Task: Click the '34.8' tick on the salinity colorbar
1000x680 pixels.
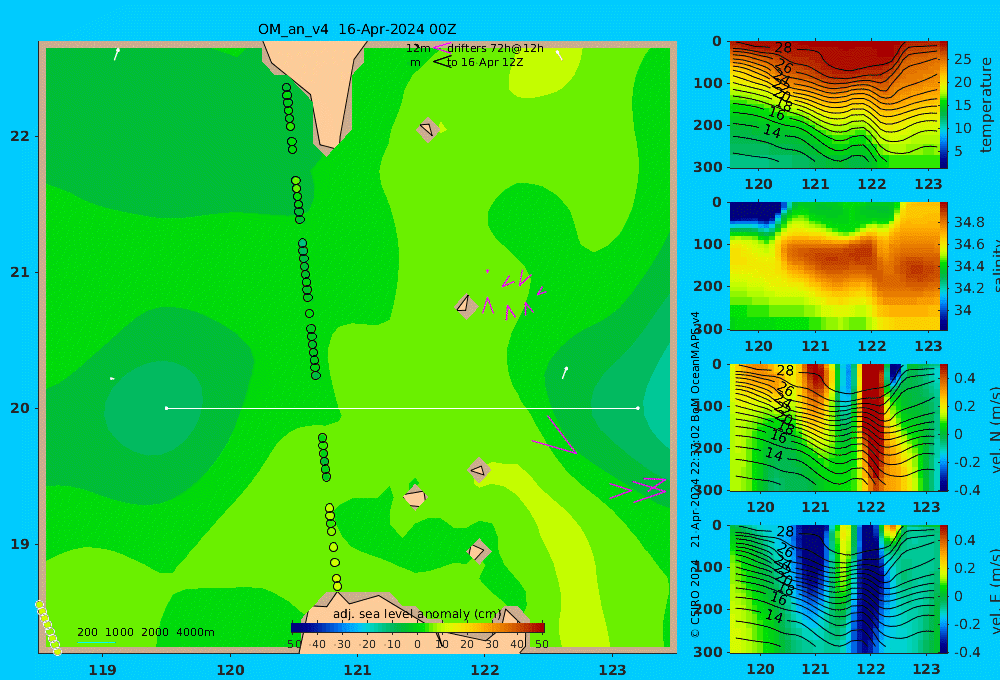Action: click(x=969, y=222)
